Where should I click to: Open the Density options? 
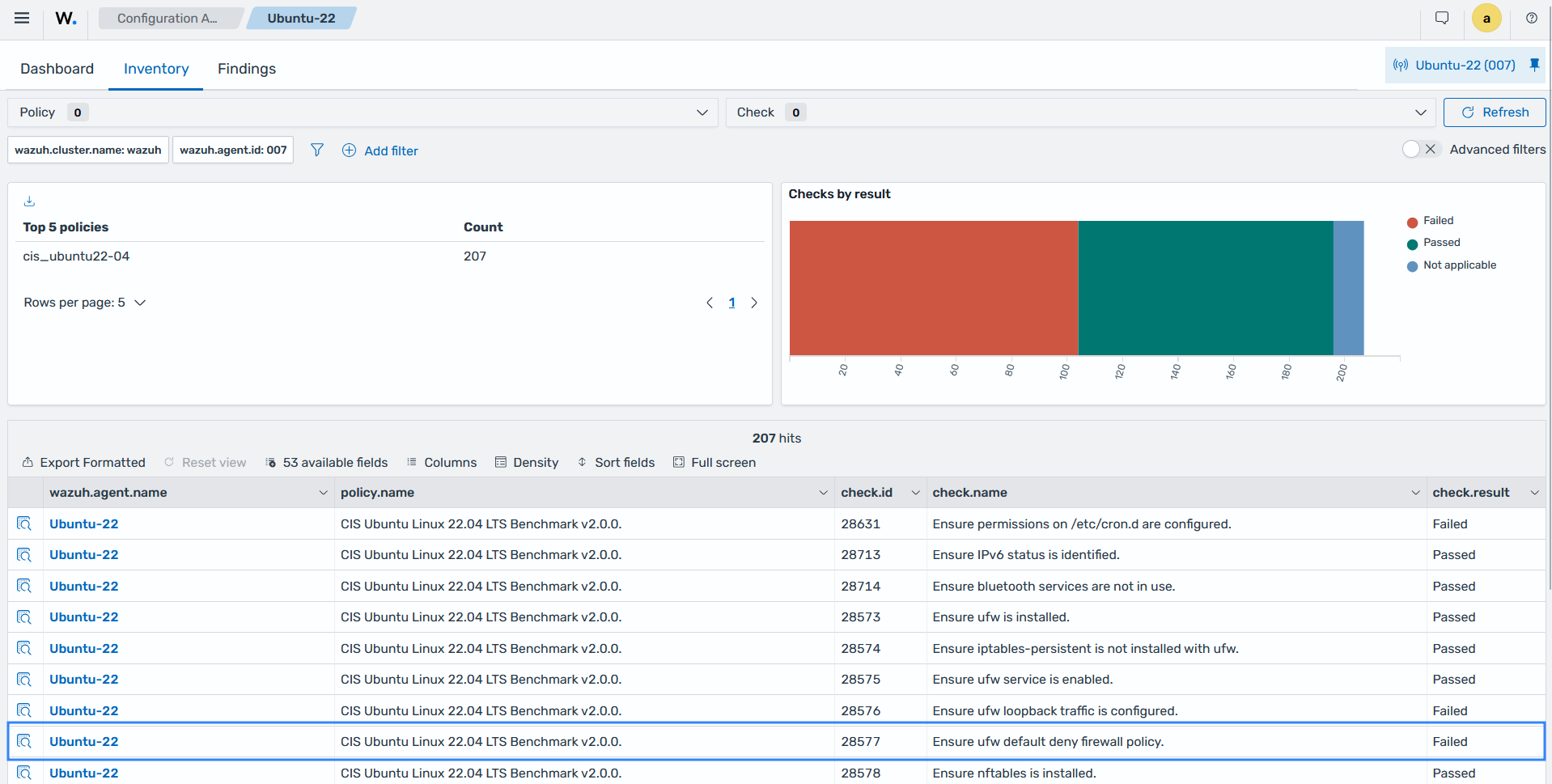tap(527, 462)
